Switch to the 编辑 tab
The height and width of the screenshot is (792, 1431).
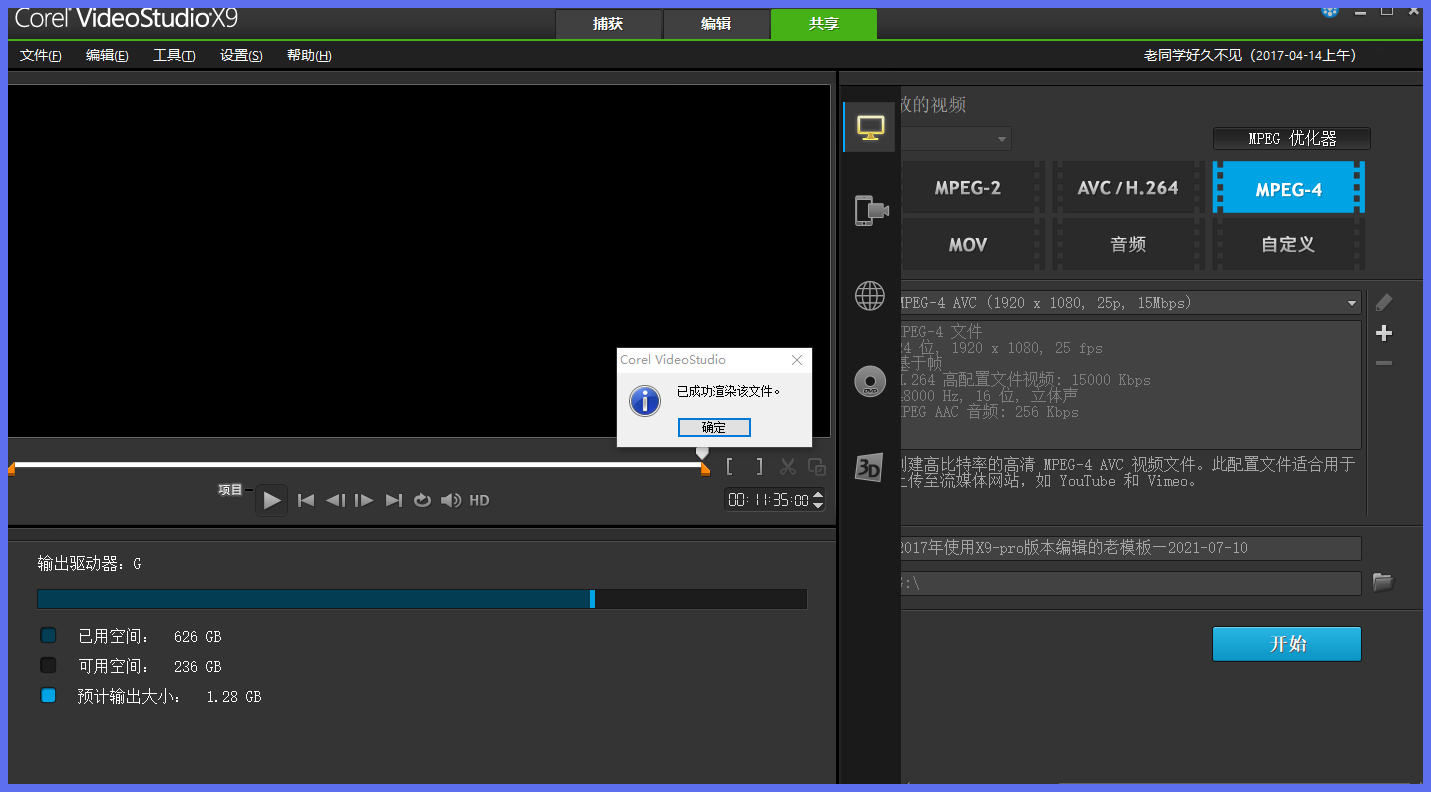tap(716, 24)
